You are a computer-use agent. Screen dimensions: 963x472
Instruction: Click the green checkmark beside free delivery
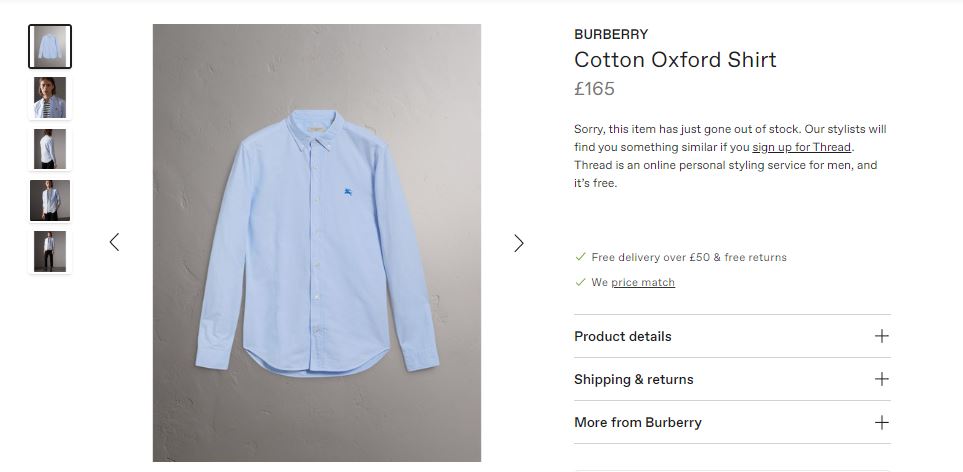(x=580, y=257)
